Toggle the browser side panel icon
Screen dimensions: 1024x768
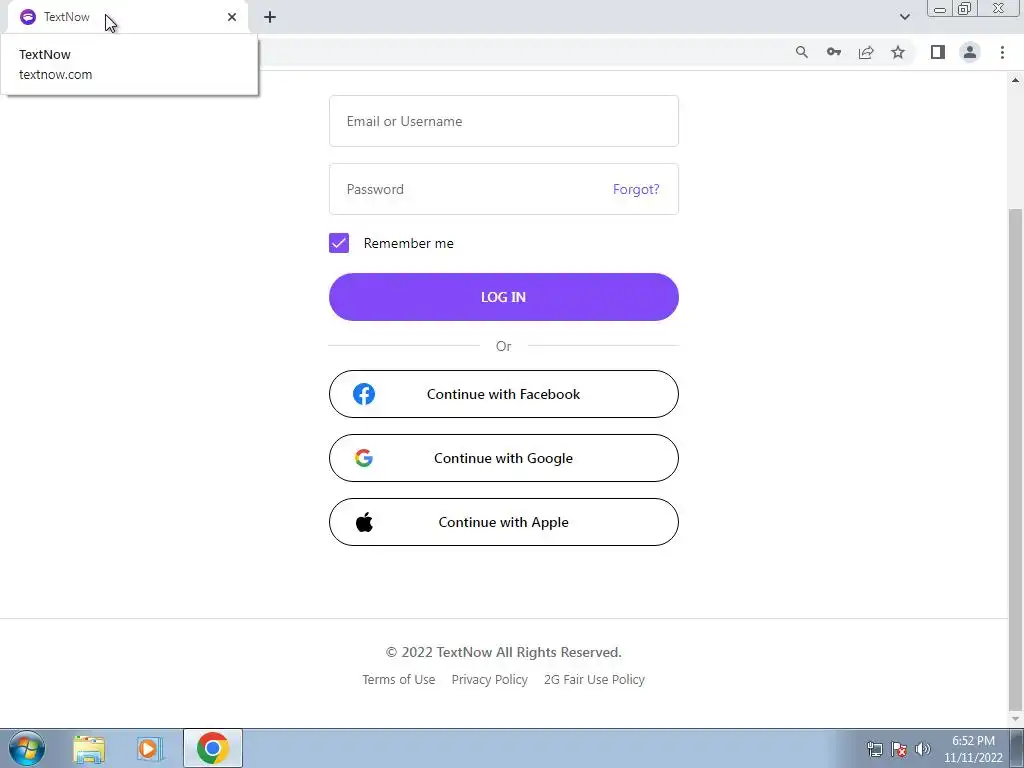938,52
